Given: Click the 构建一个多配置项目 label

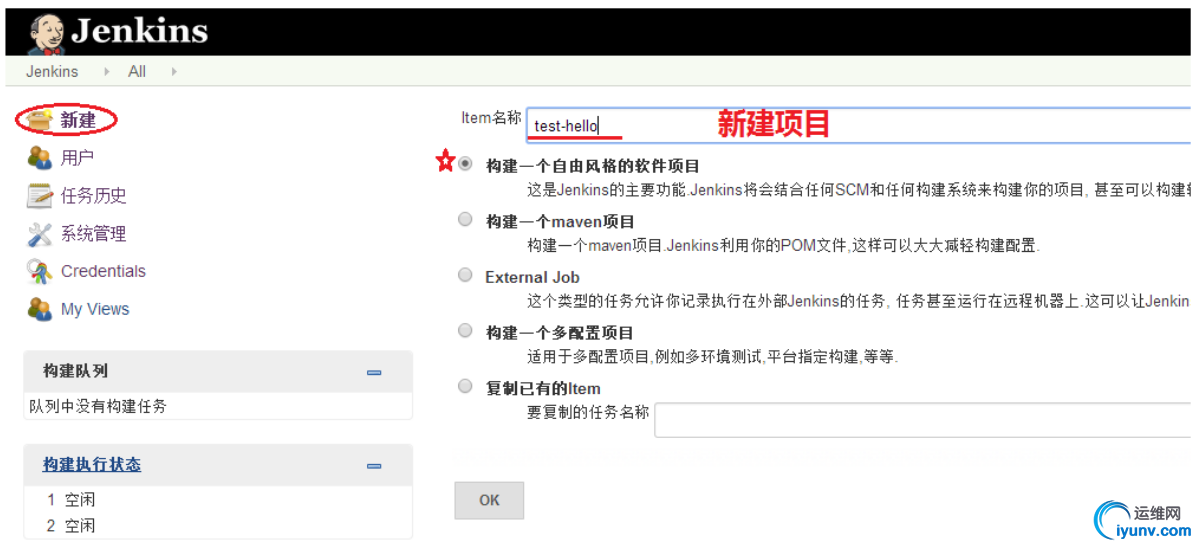Looking at the screenshot, I should click(560, 333).
